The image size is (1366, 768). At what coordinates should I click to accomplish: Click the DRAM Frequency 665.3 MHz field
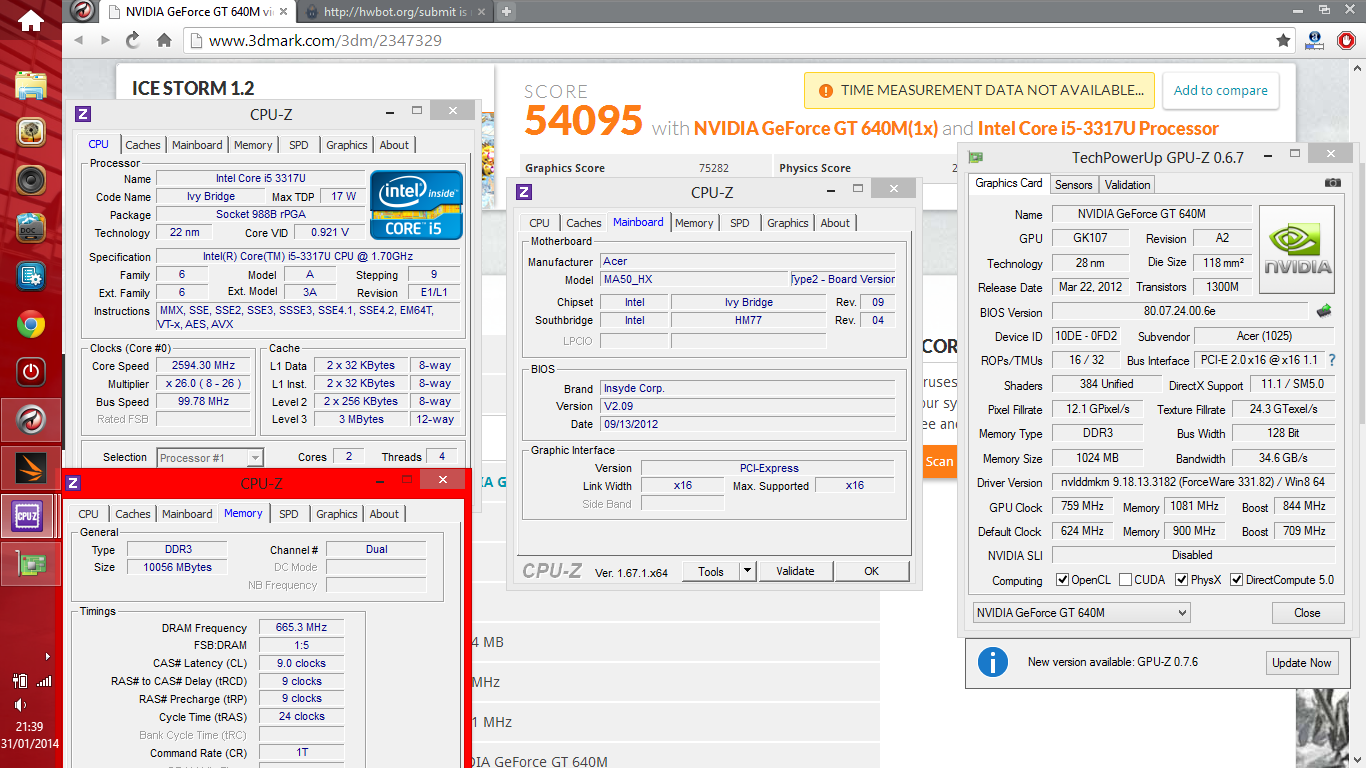[x=301, y=627]
